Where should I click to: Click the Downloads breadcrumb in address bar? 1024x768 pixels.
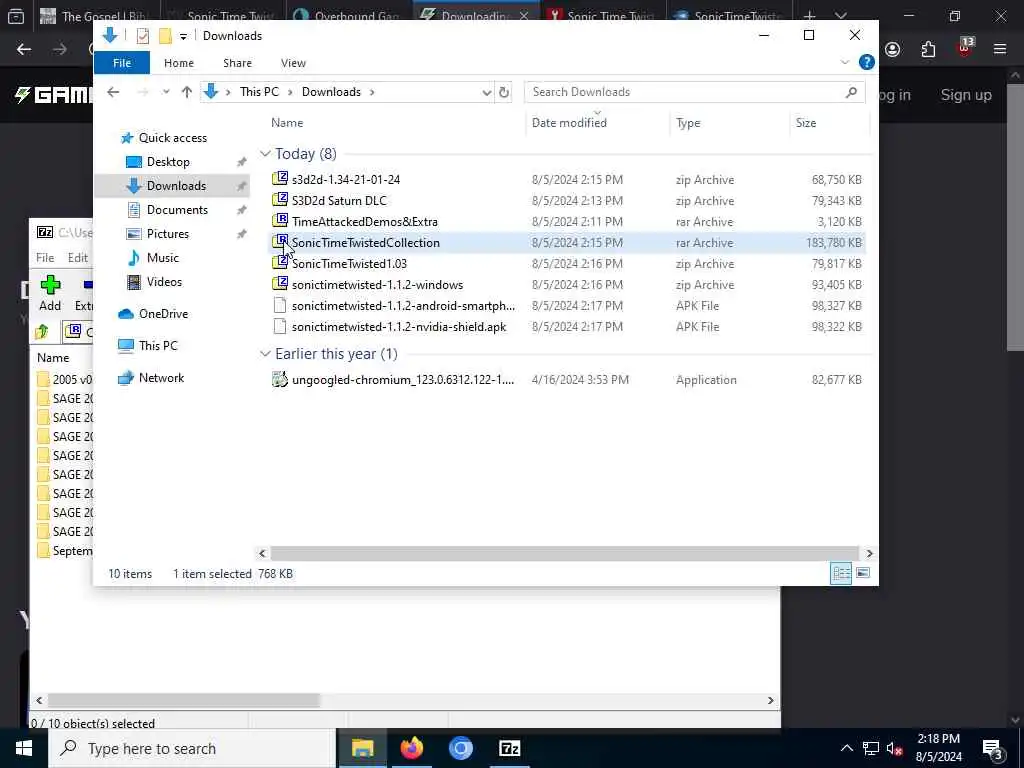(331, 92)
